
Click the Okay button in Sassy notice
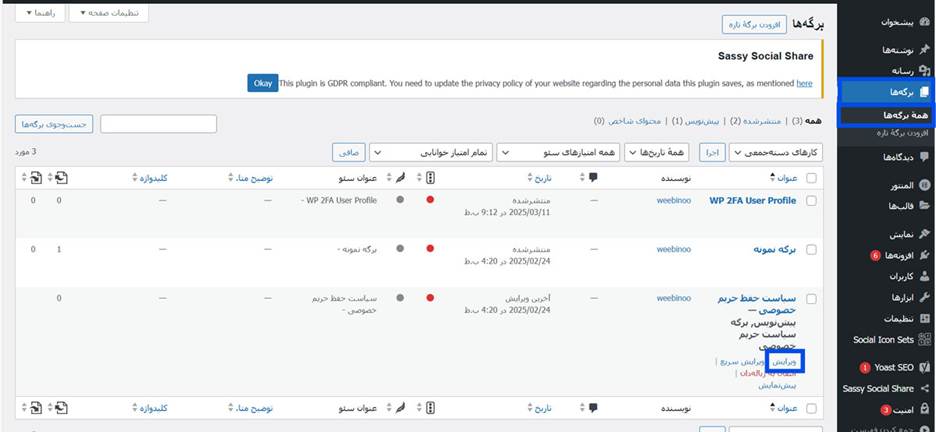tap(263, 84)
